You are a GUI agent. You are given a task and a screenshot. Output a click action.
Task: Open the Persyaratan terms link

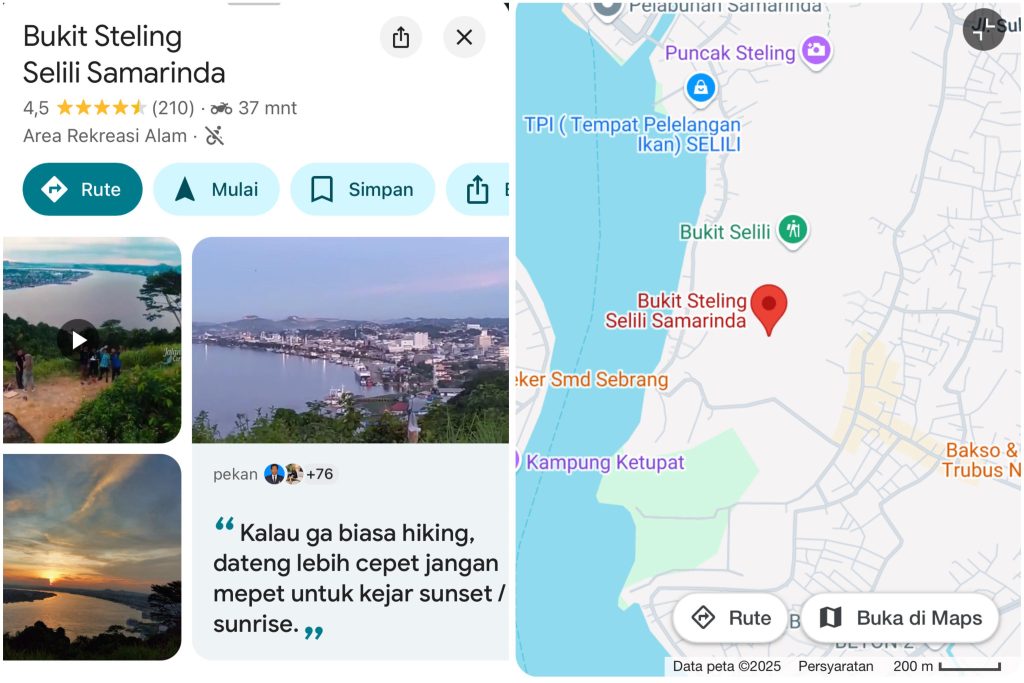(835, 666)
